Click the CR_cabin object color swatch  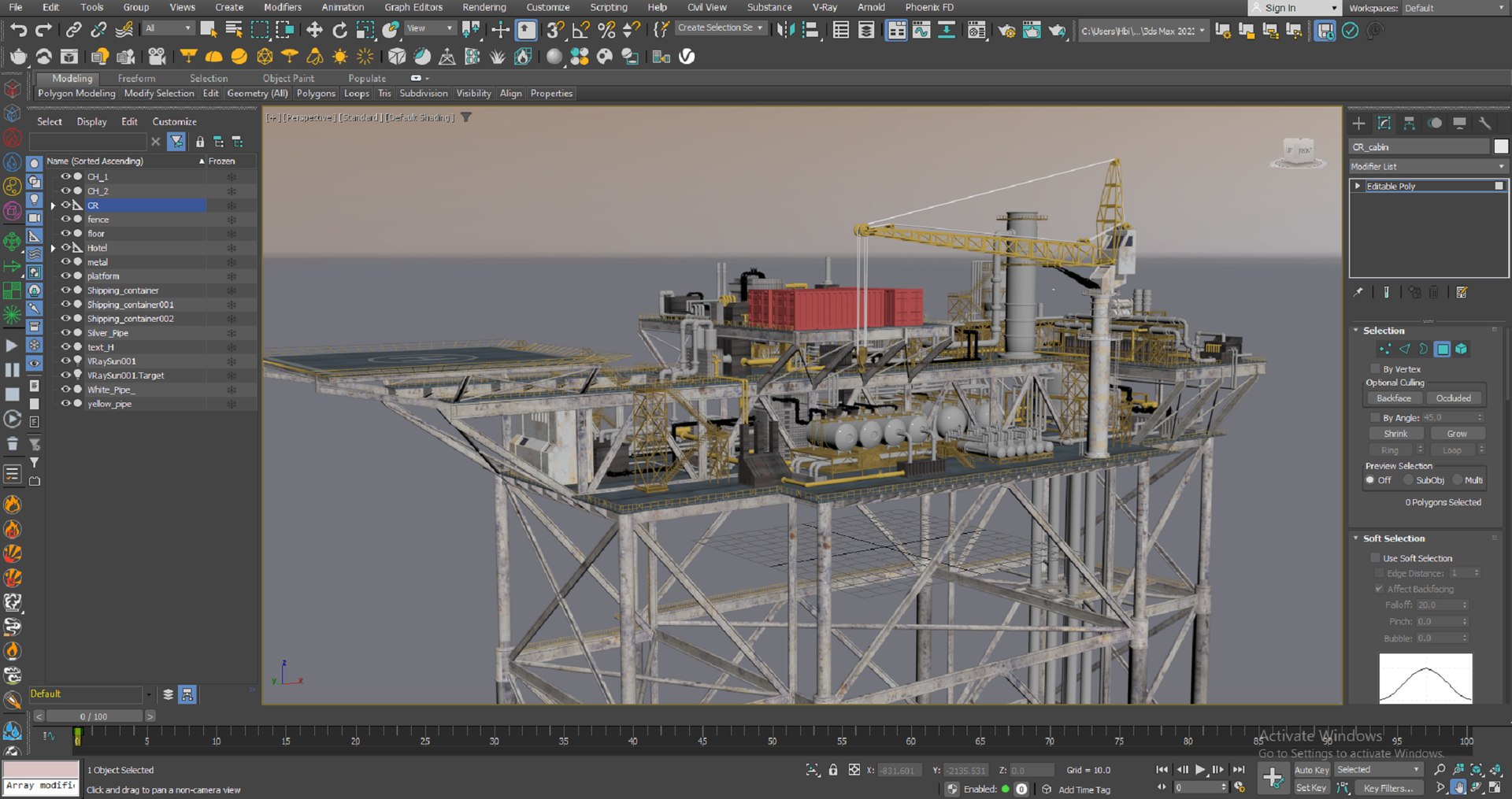click(1501, 146)
